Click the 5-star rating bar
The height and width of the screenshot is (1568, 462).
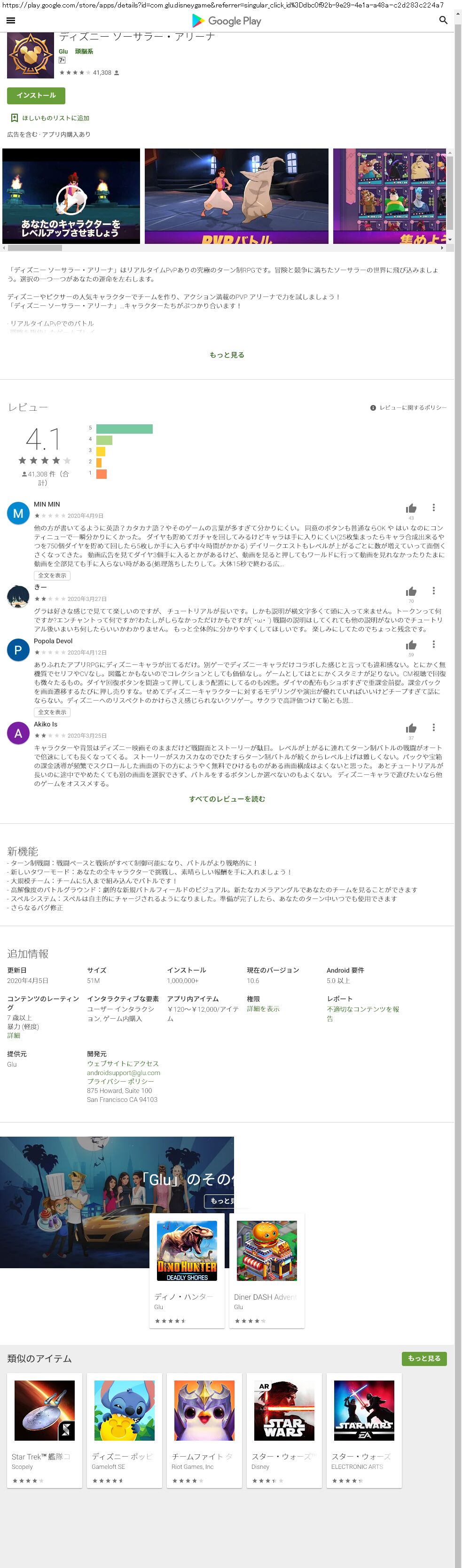tap(124, 429)
